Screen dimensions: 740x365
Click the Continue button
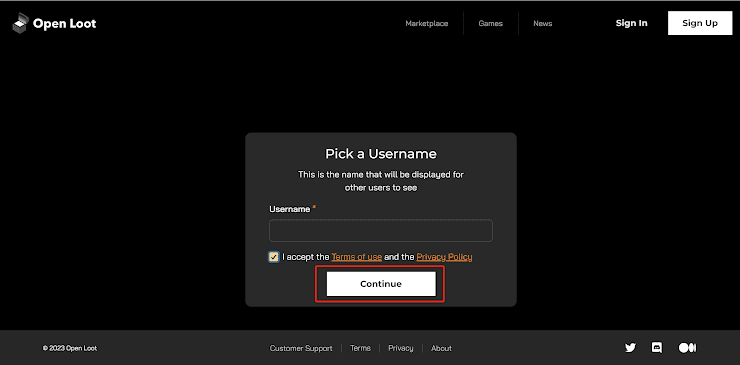[x=381, y=284]
